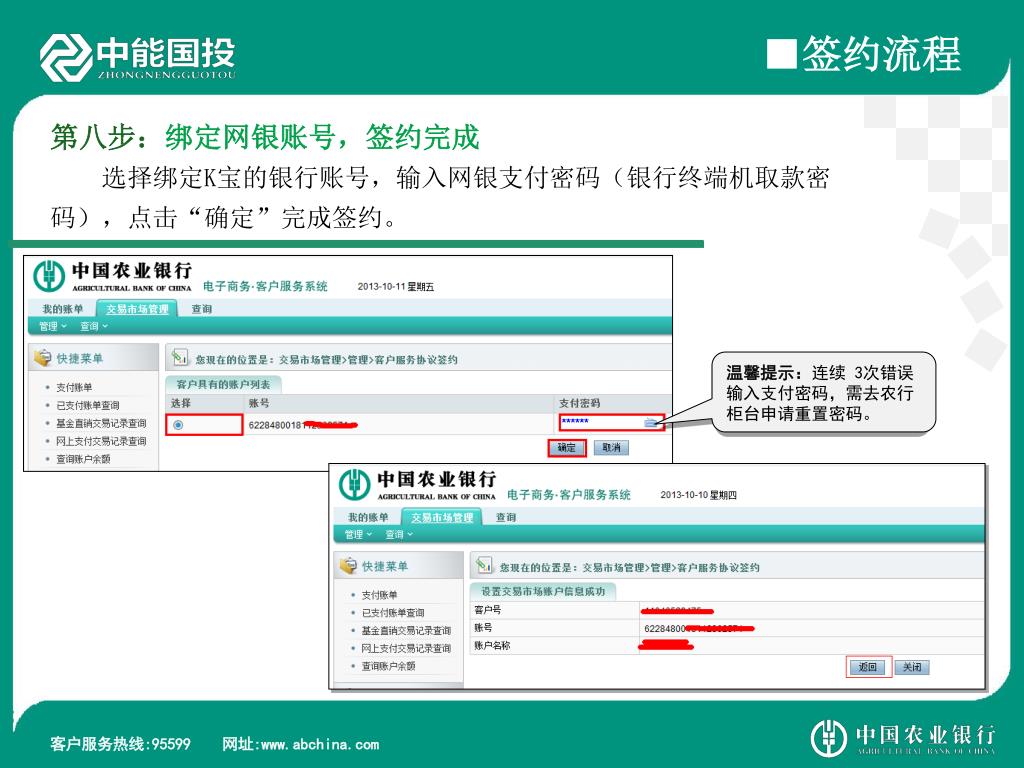Expand 管理 dropdown in upper window
Image resolution: width=1024 pixels, height=768 pixels.
52,326
